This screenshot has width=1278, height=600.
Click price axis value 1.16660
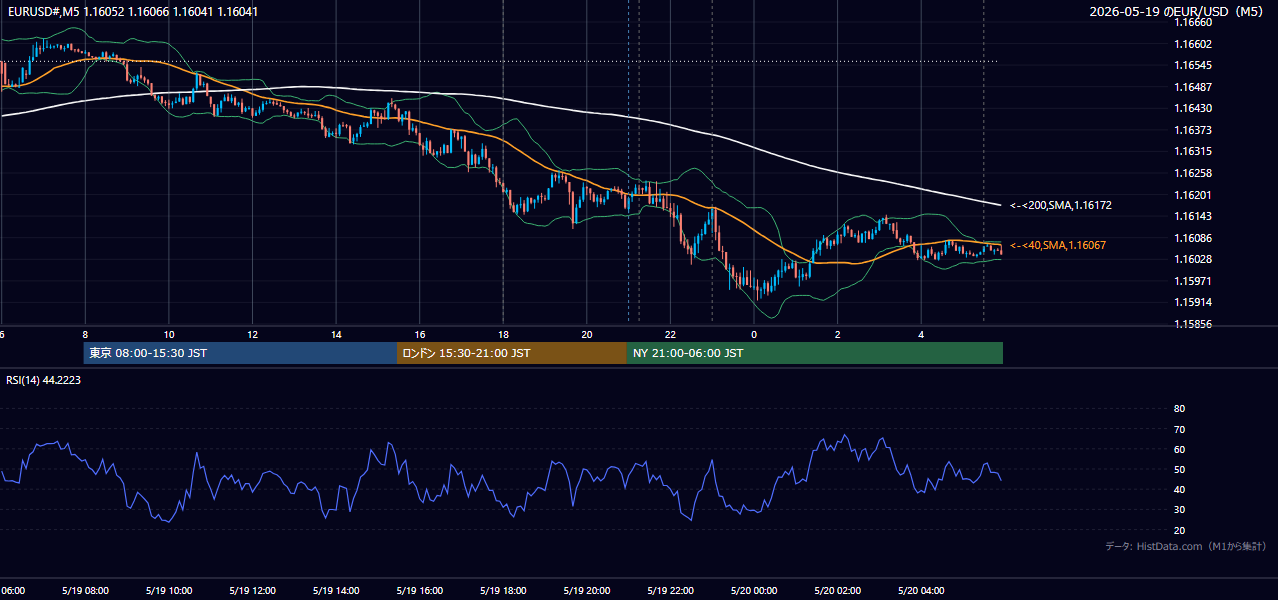(1193, 22)
